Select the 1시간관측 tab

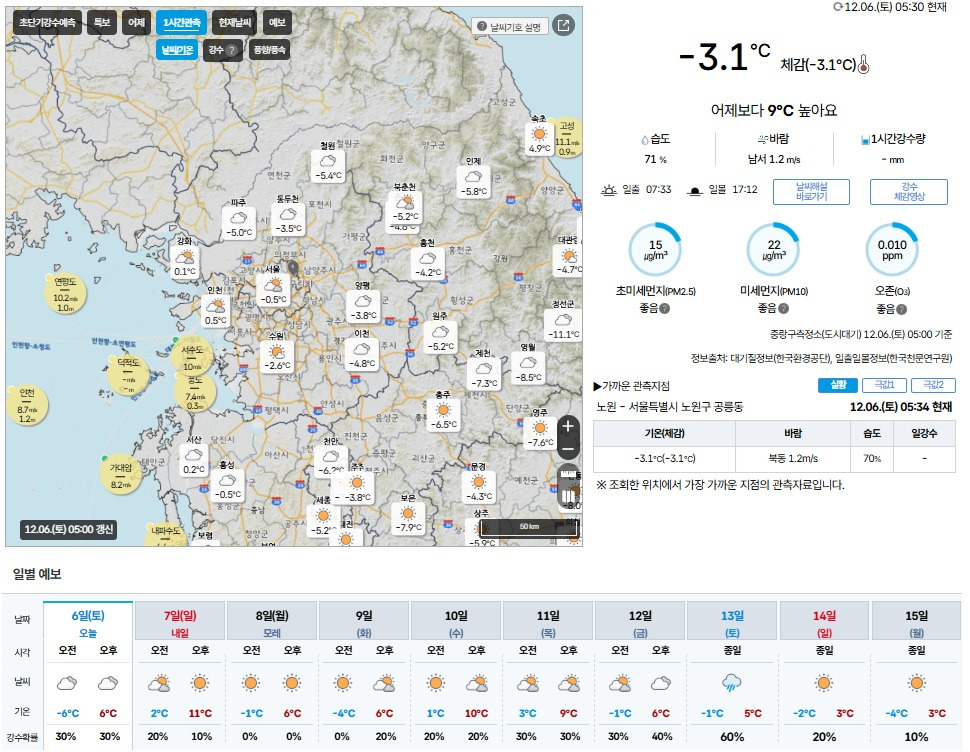tap(181, 23)
